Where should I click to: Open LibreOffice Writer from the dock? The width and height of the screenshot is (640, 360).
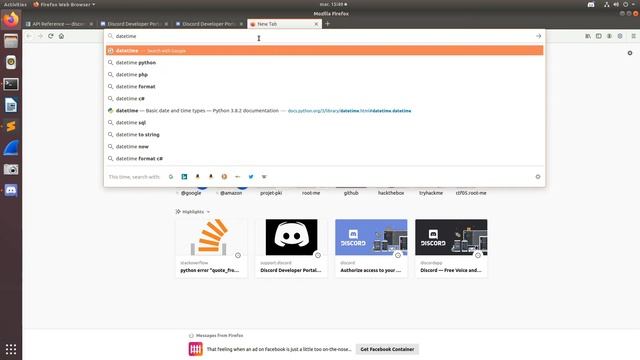pos(11,105)
